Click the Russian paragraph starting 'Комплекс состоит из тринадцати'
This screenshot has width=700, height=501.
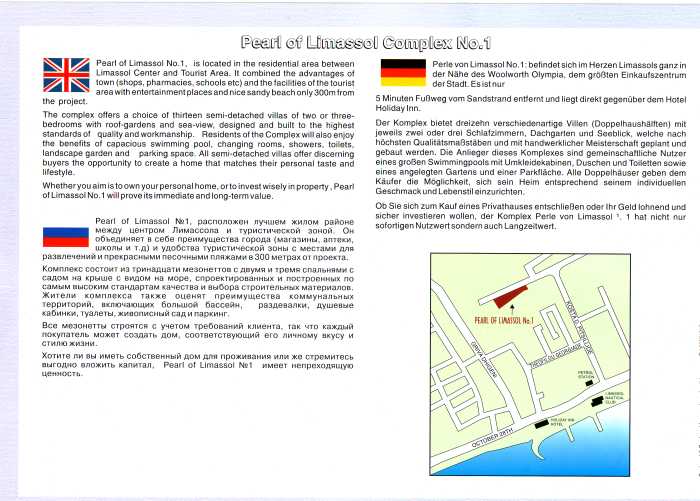coord(198,291)
